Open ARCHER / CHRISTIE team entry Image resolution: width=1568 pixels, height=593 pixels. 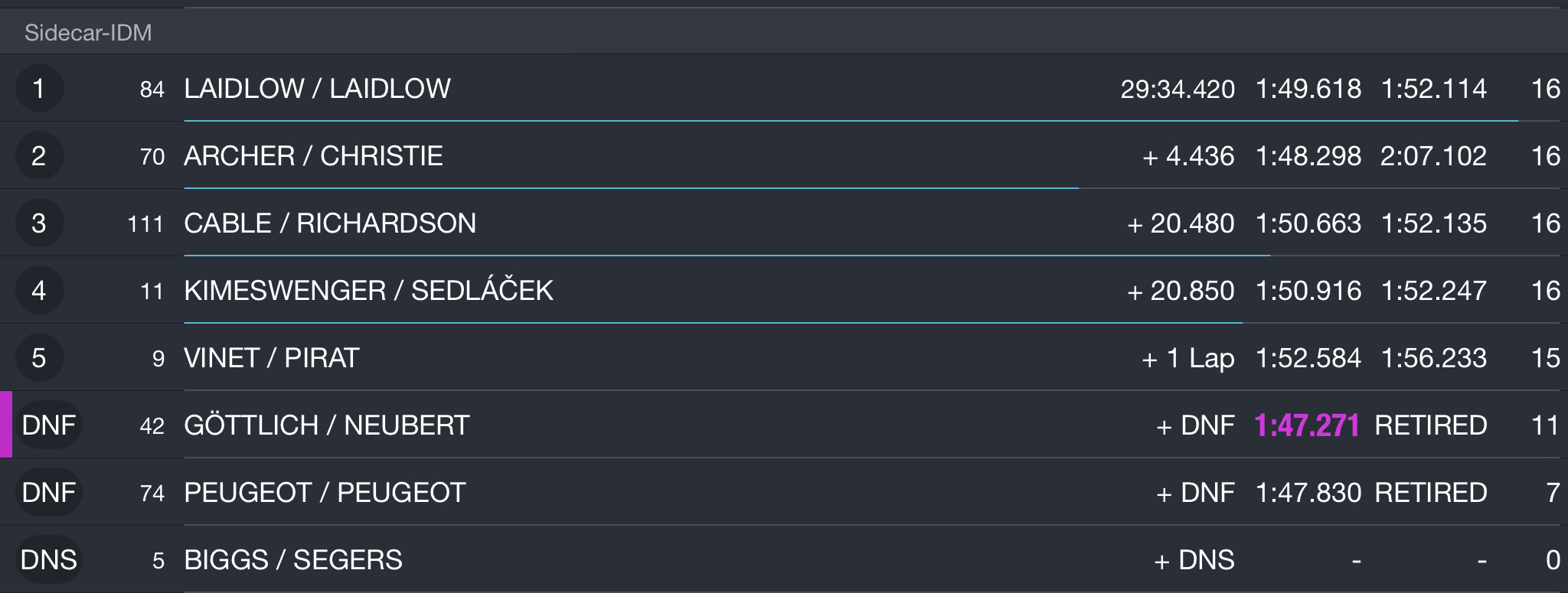314,156
